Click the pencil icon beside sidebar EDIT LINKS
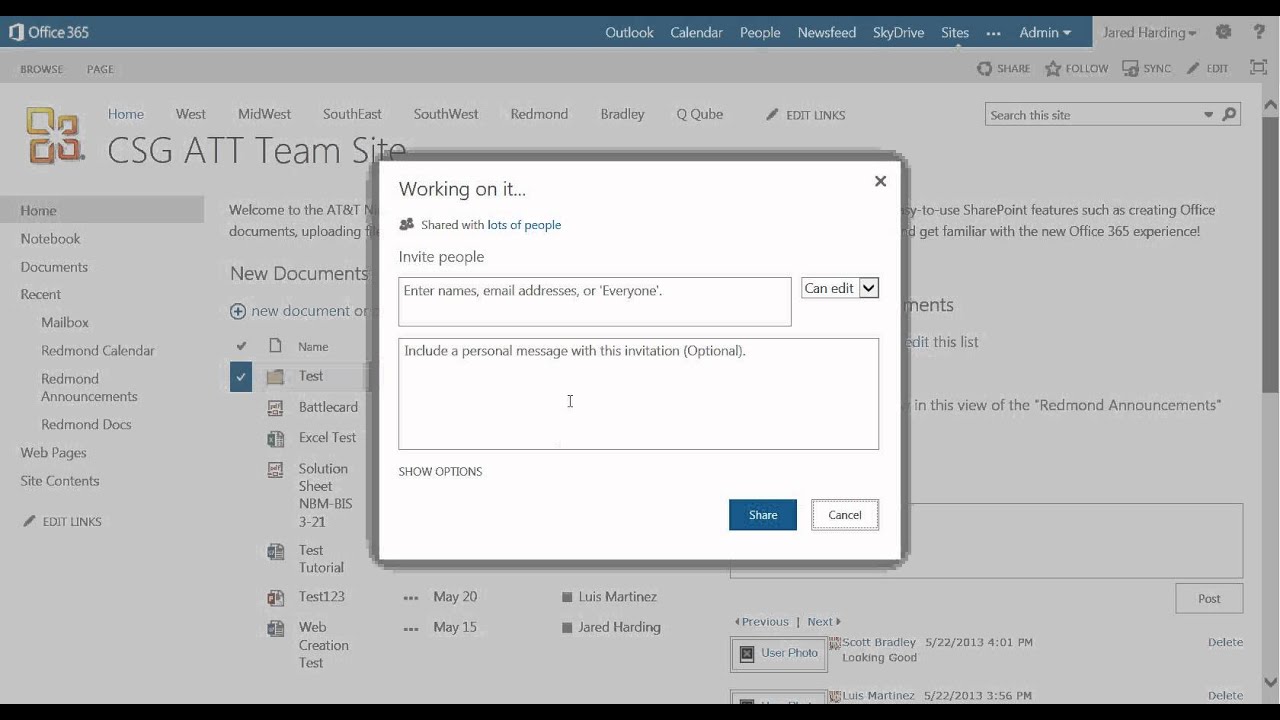 pos(29,521)
